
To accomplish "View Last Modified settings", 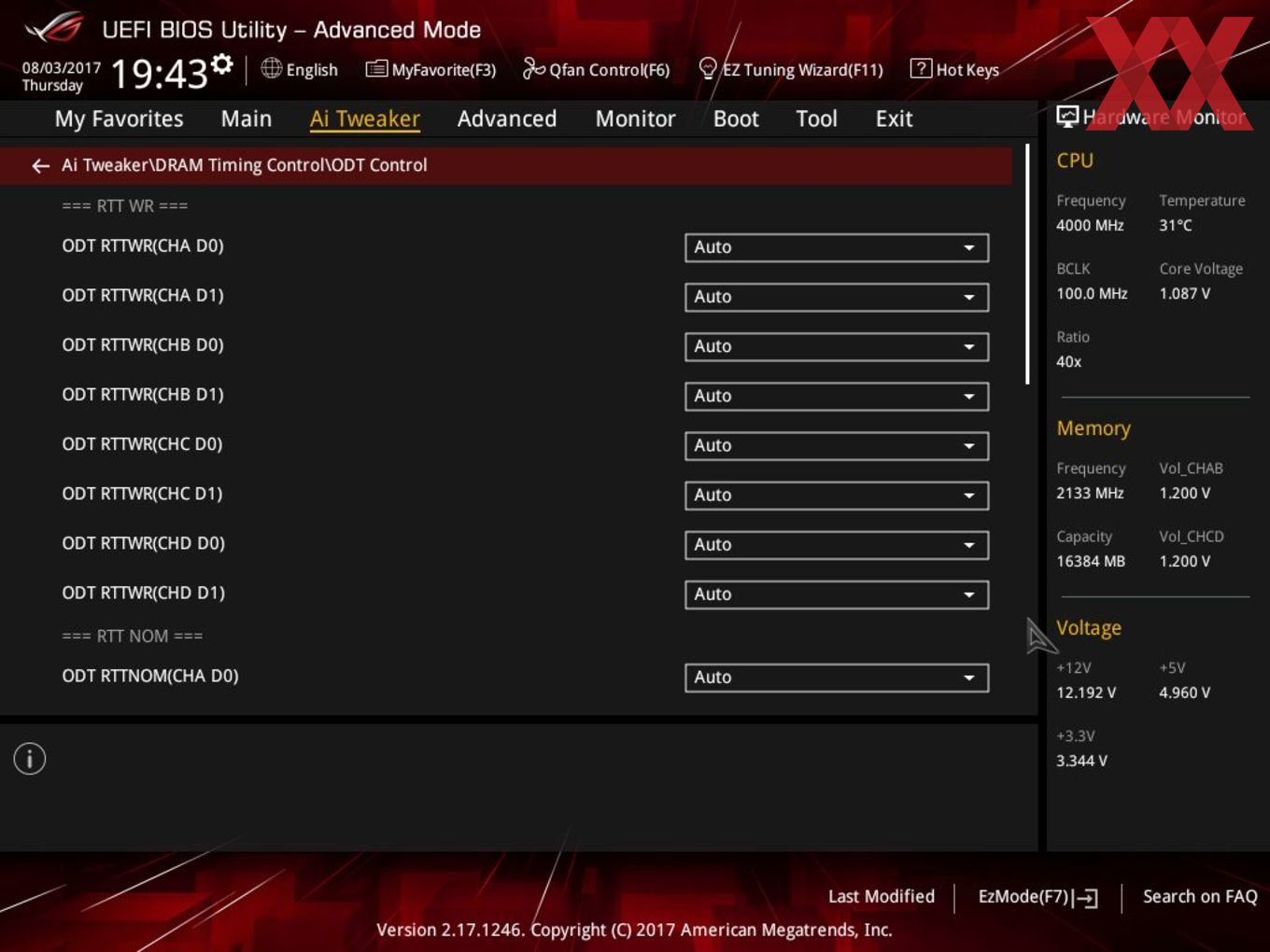I will tap(882, 896).
